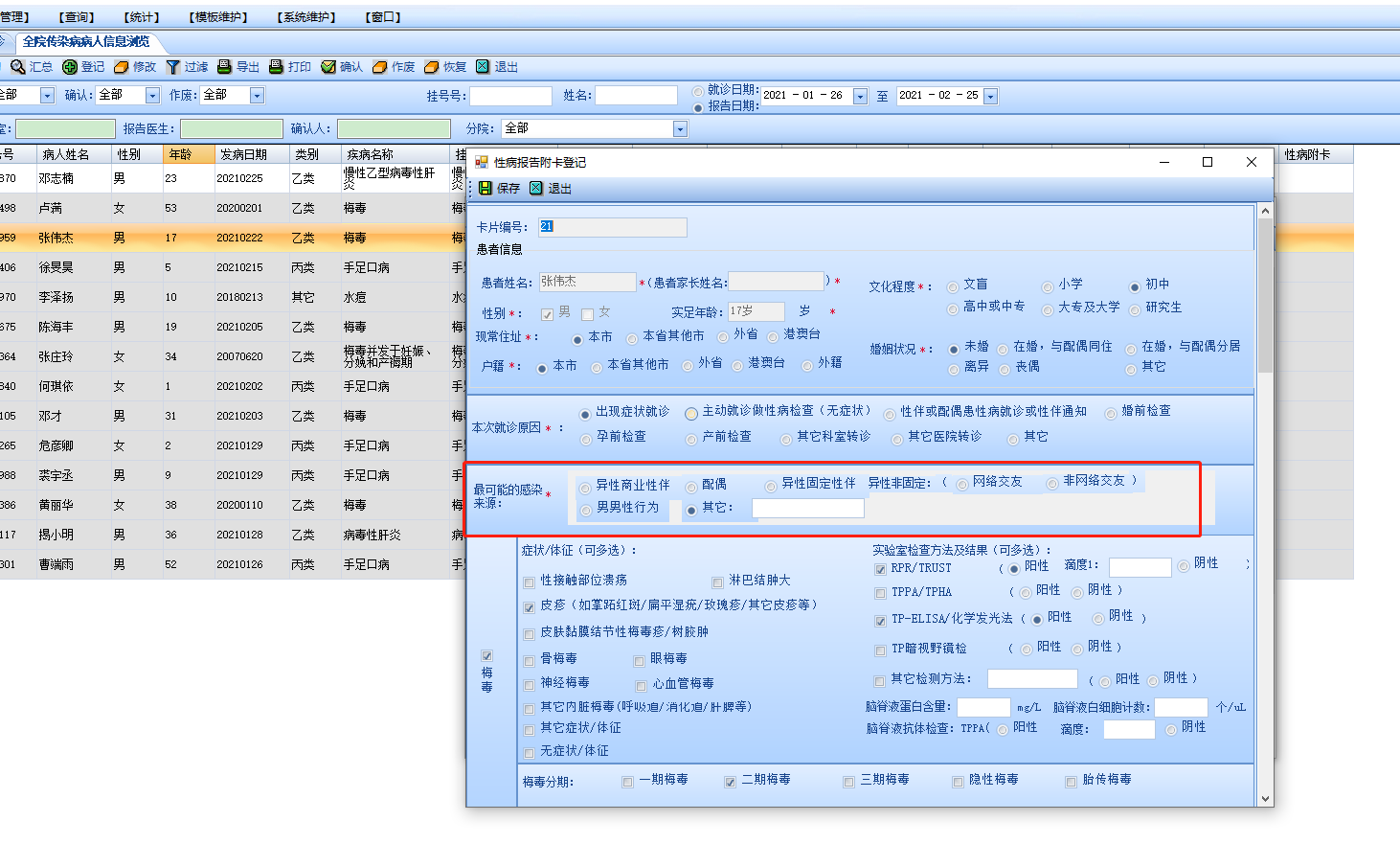Select 男男性行为 infection source
Viewport: 1400px width, 844px height.
[x=586, y=511]
